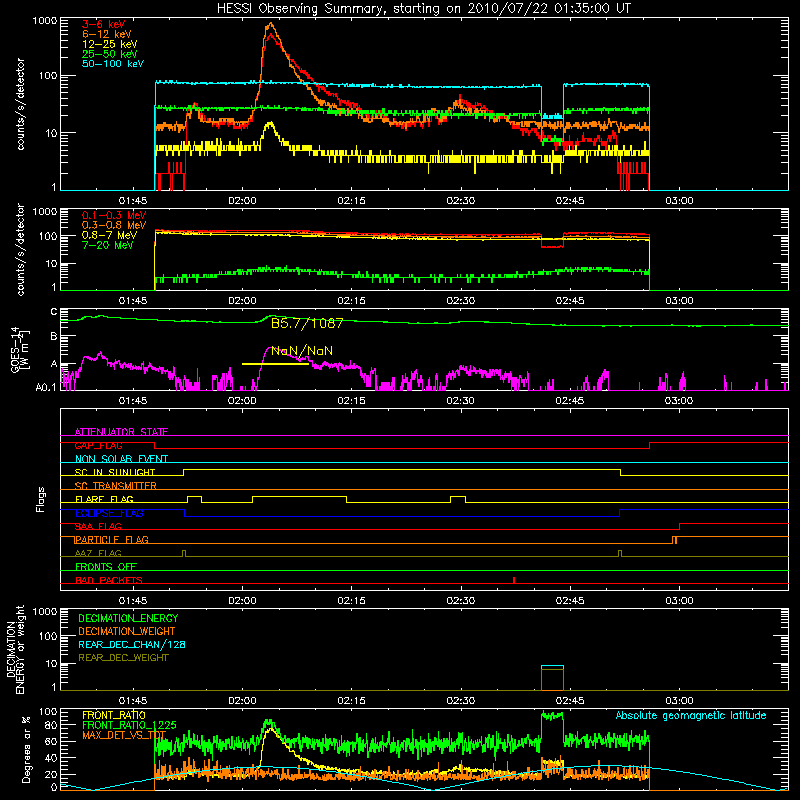Select the BAD_PACKETS flag label
Viewport: 800px width, 800px height.
tap(109, 580)
